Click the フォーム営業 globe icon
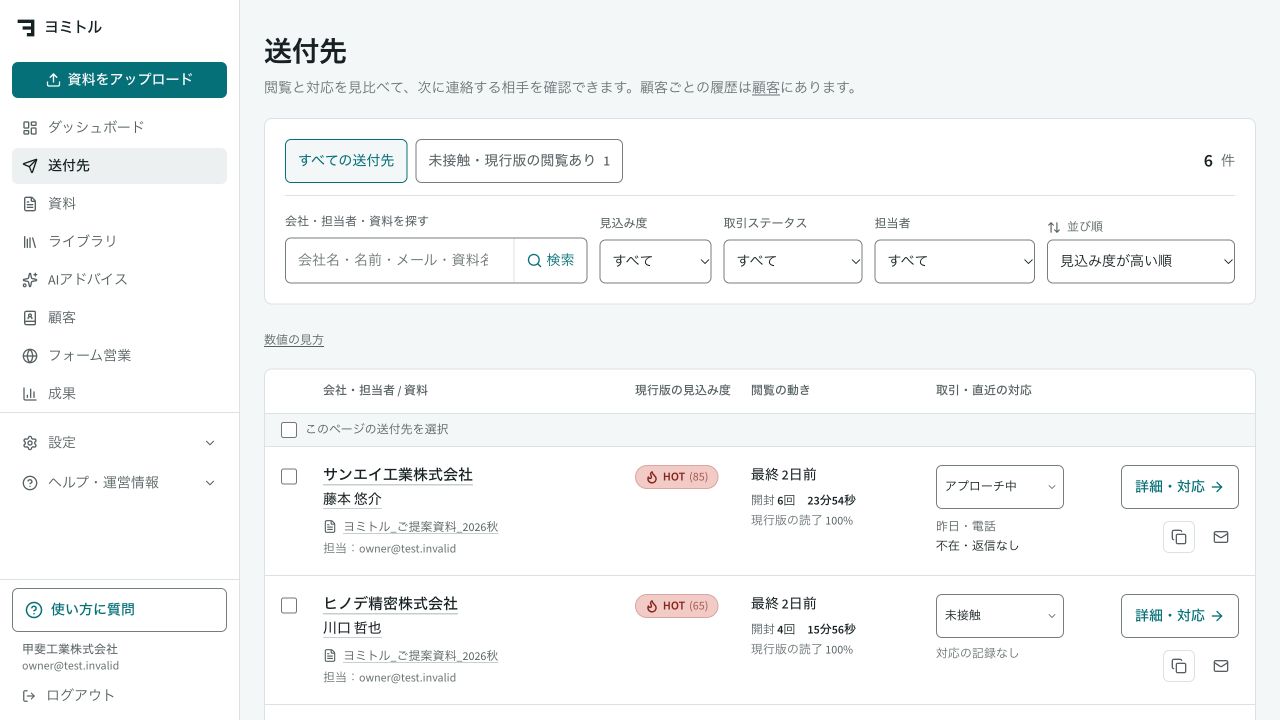 (x=30, y=356)
